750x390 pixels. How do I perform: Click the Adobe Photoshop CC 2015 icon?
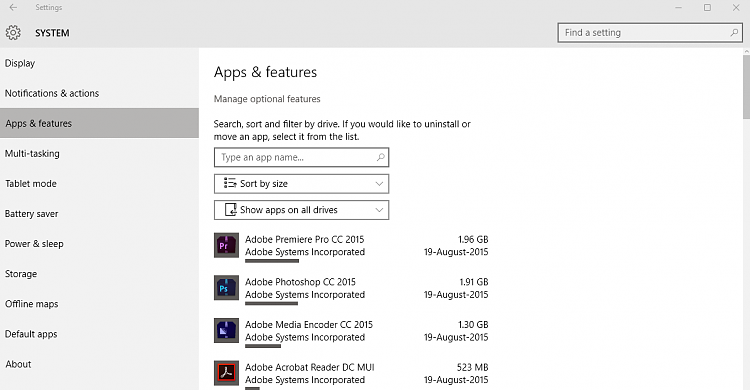click(x=226, y=288)
